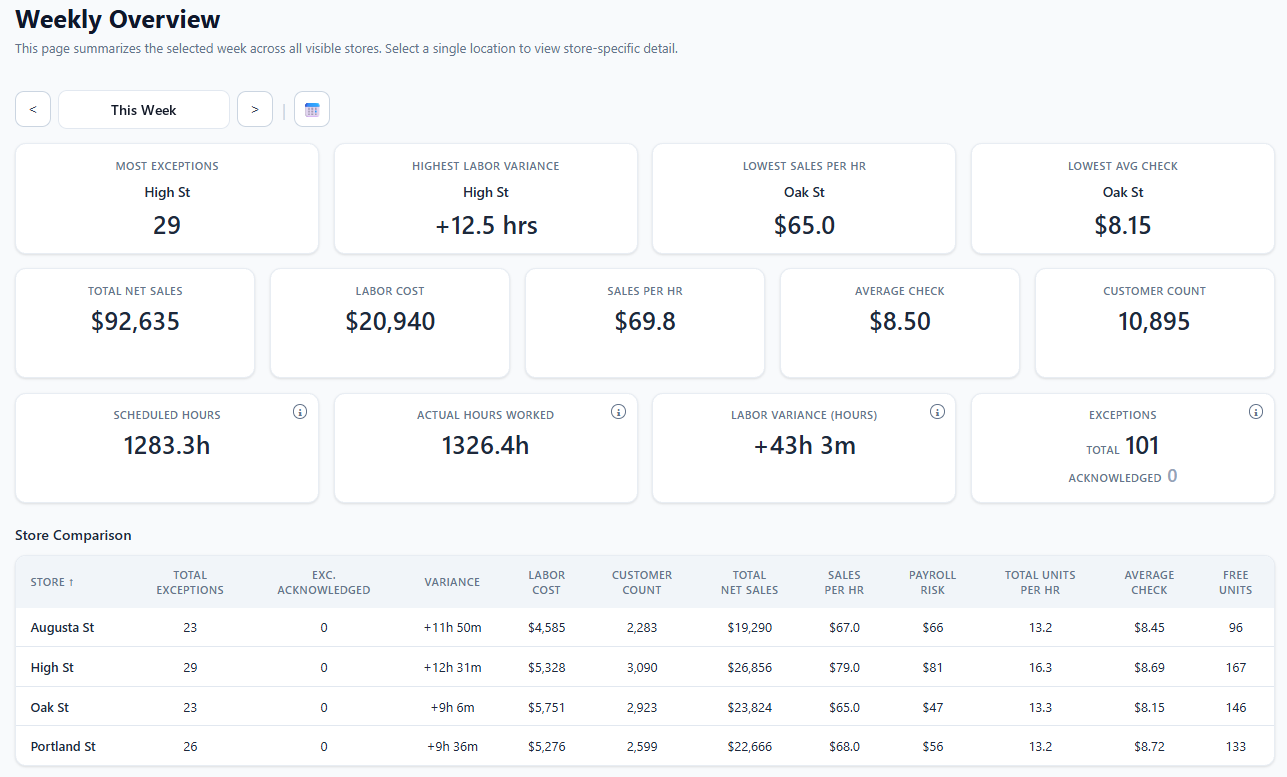Click Augusta St payroll risk value $66
This screenshot has width=1287, height=777.
[x=933, y=628]
